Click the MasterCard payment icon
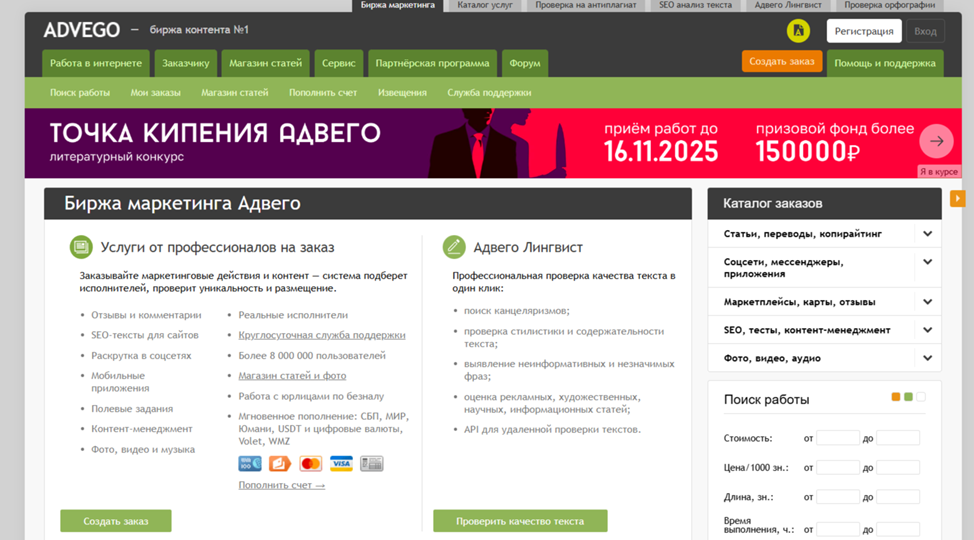974x540 pixels. [x=311, y=464]
